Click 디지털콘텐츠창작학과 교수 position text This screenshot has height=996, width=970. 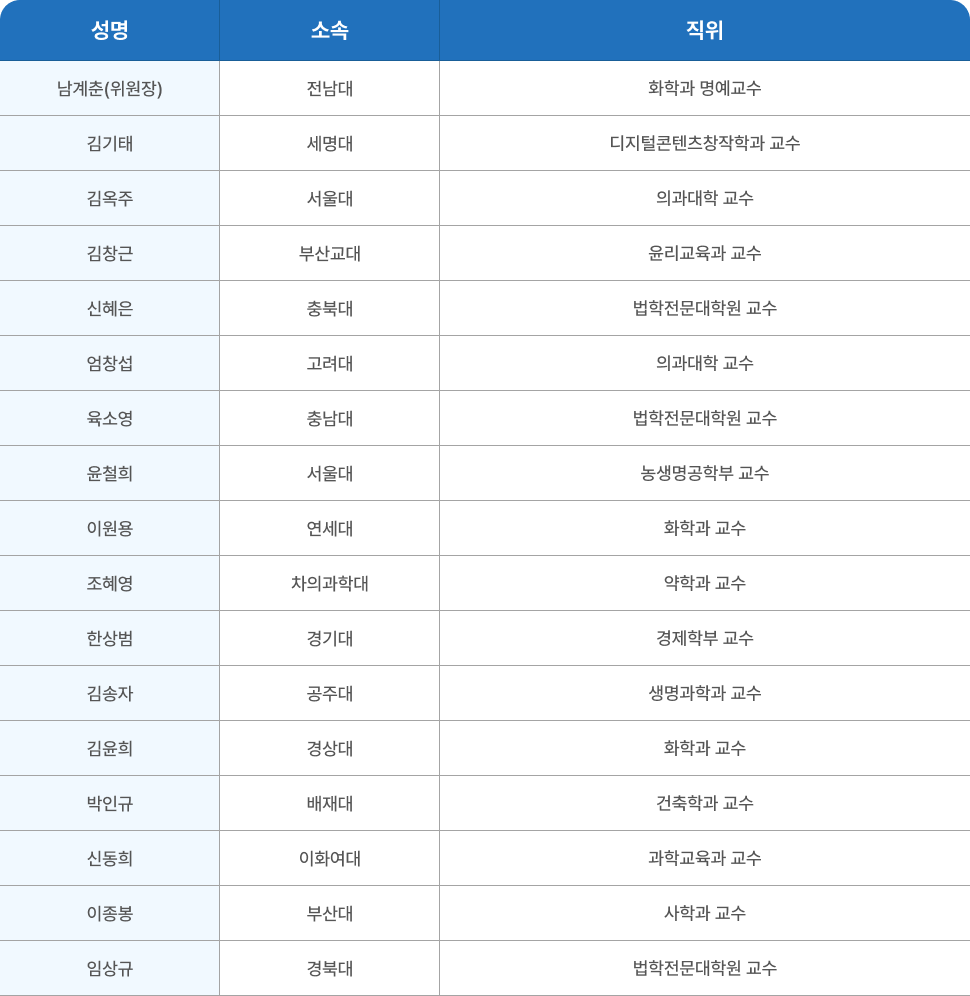[704, 143]
